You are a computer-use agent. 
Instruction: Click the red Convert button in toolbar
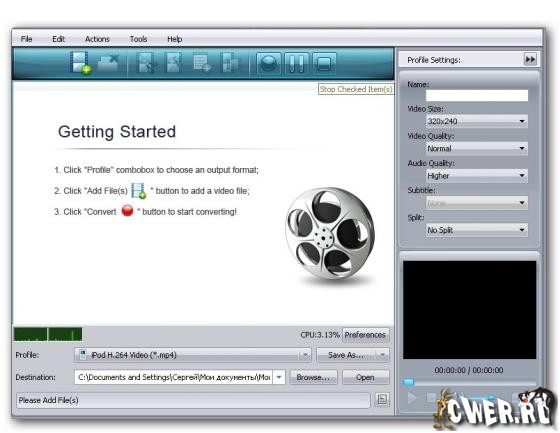click(x=269, y=64)
